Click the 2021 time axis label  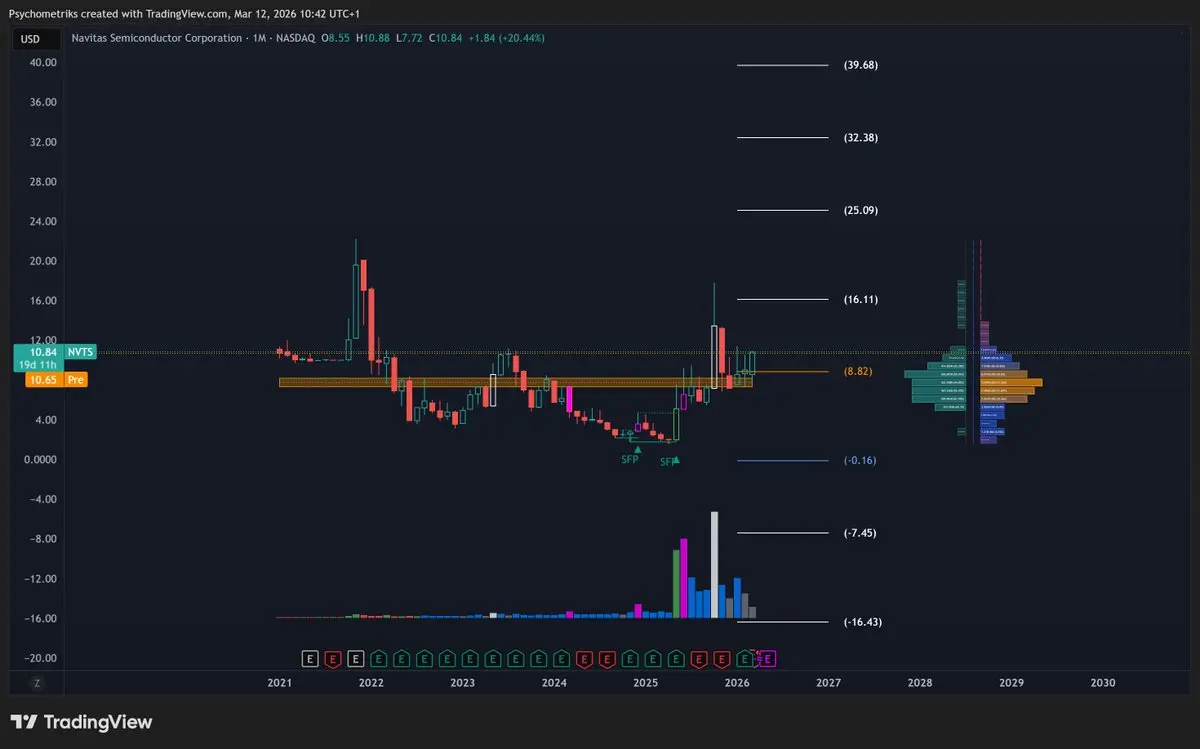click(x=280, y=683)
